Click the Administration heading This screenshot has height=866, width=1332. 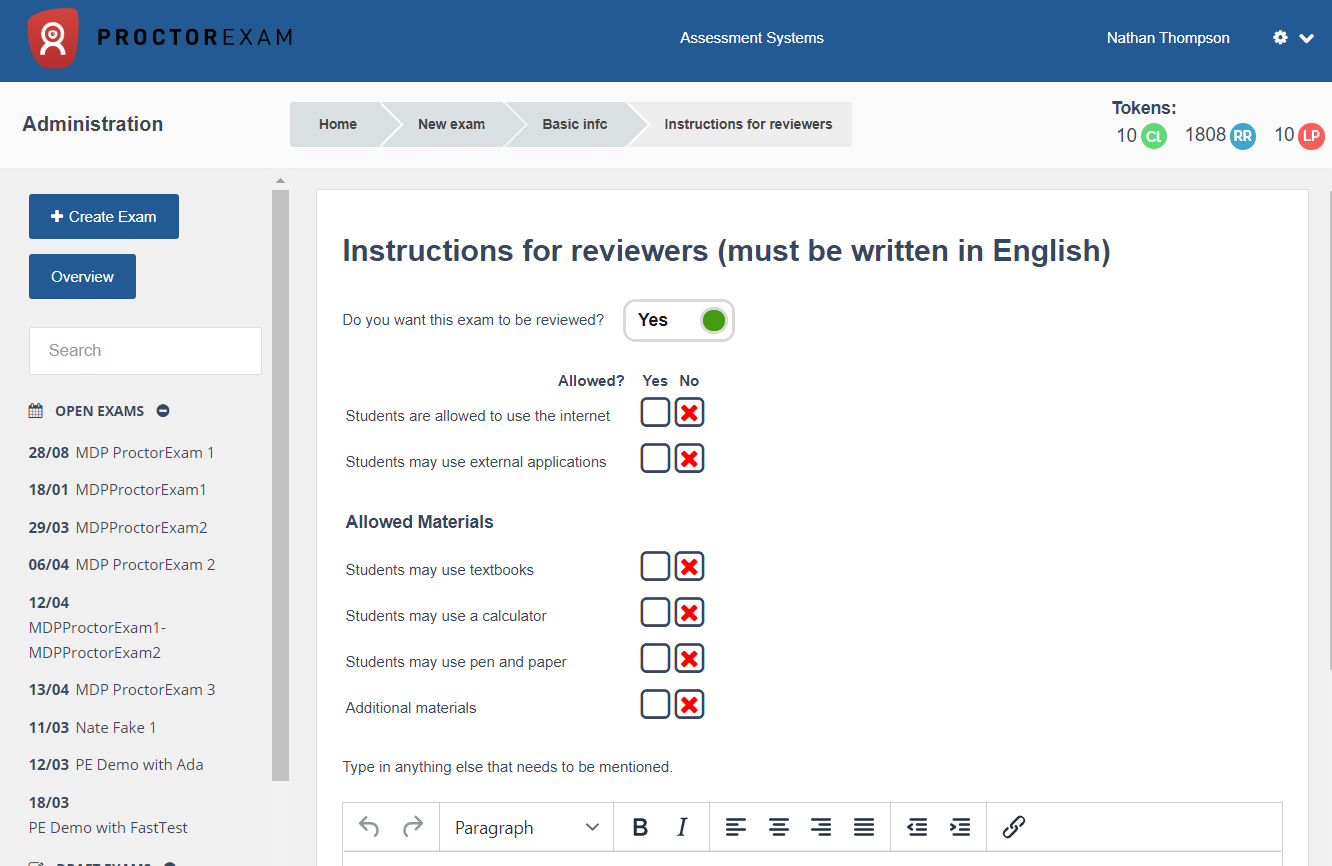93,124
